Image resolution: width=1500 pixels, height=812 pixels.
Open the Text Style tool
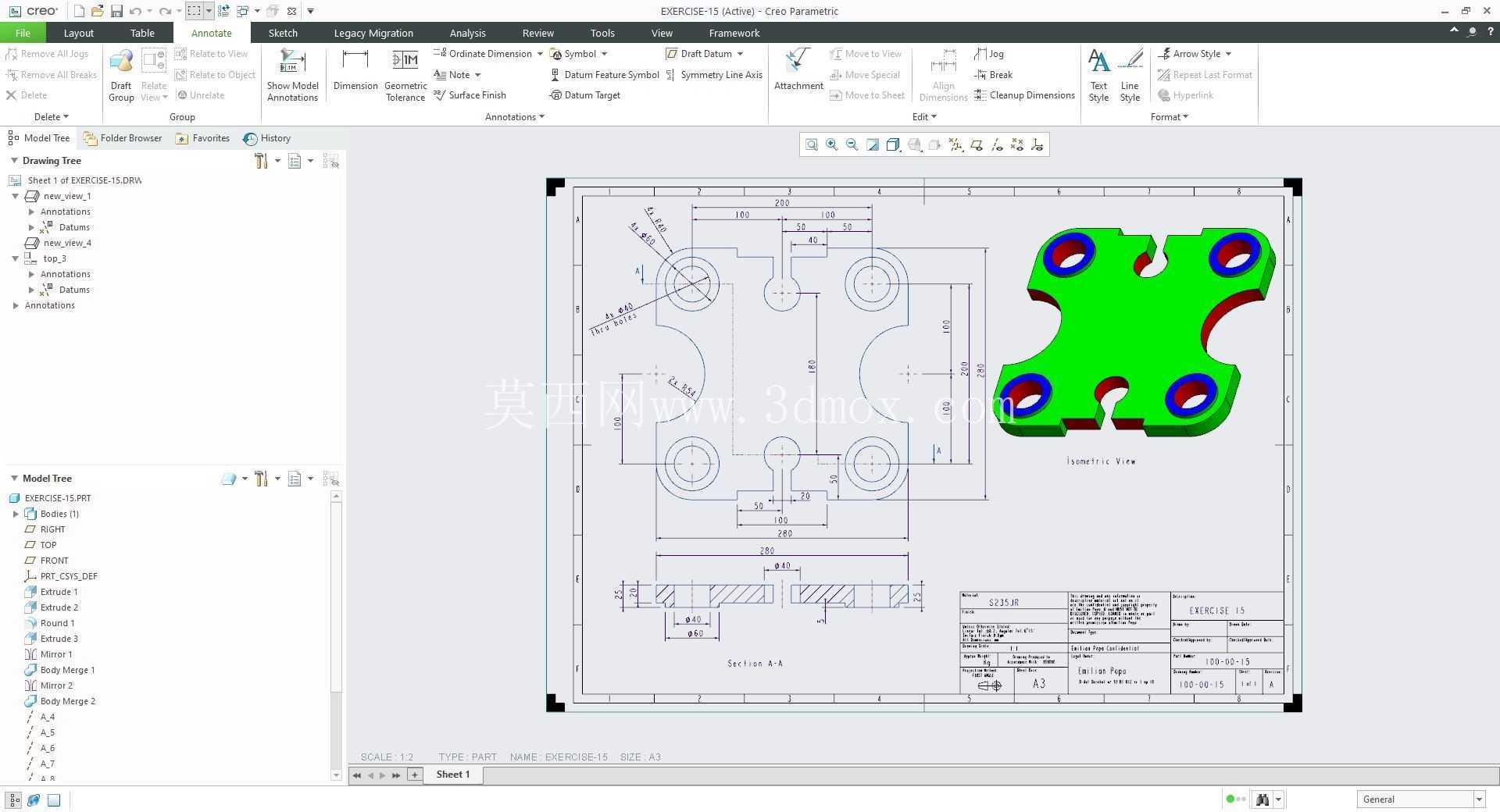(1098, 75)
